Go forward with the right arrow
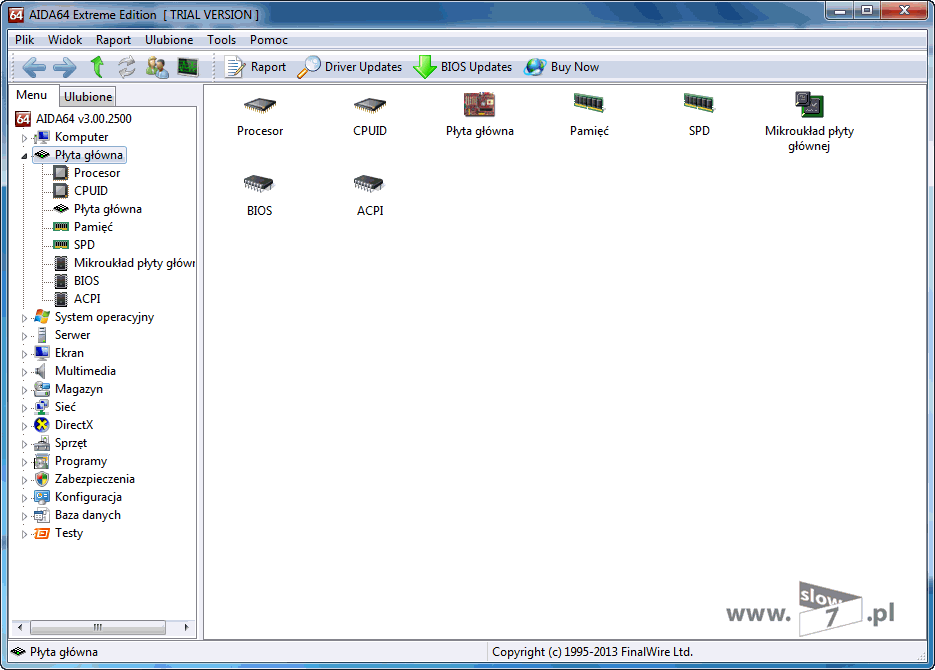935x670 pixels. [64, 67]
